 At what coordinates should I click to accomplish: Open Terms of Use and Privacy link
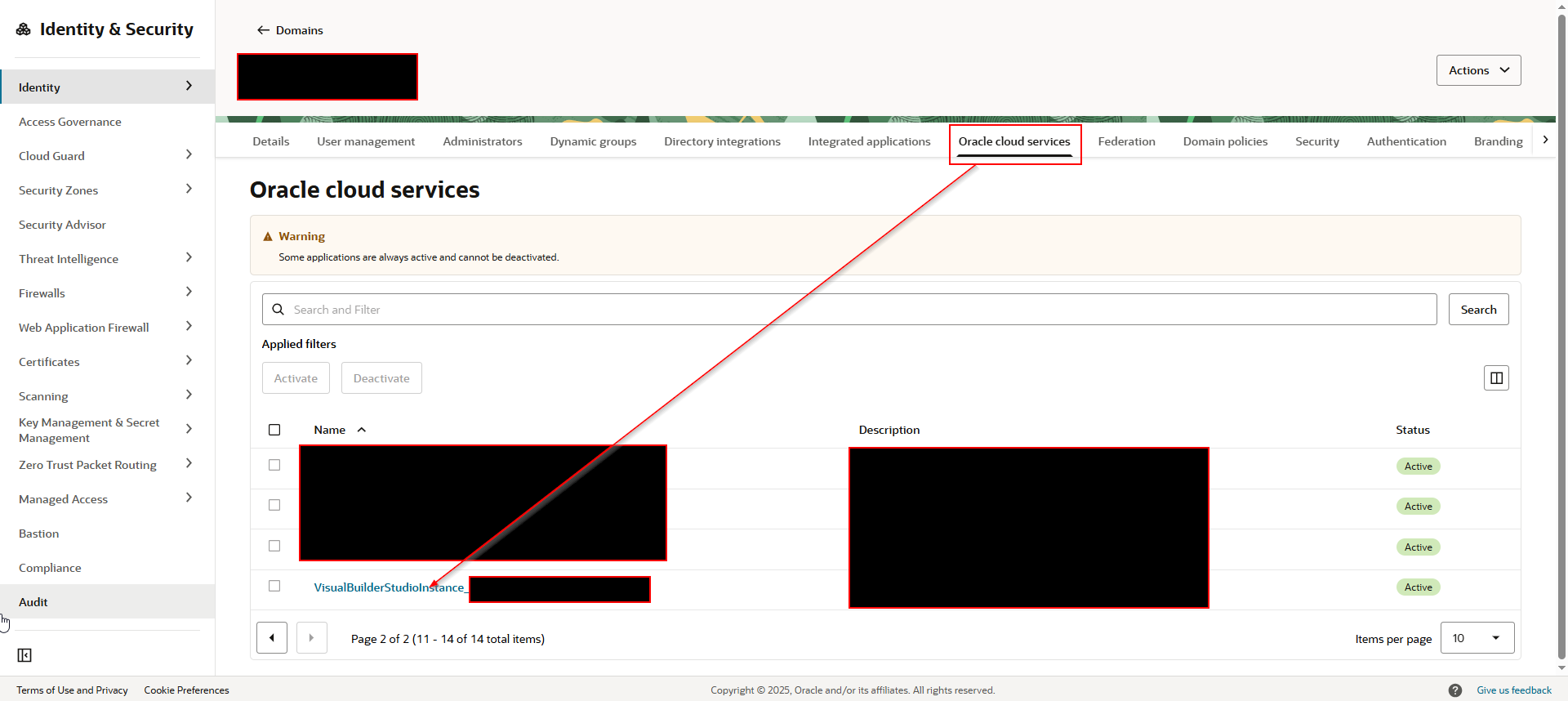[x=72, y=690]
